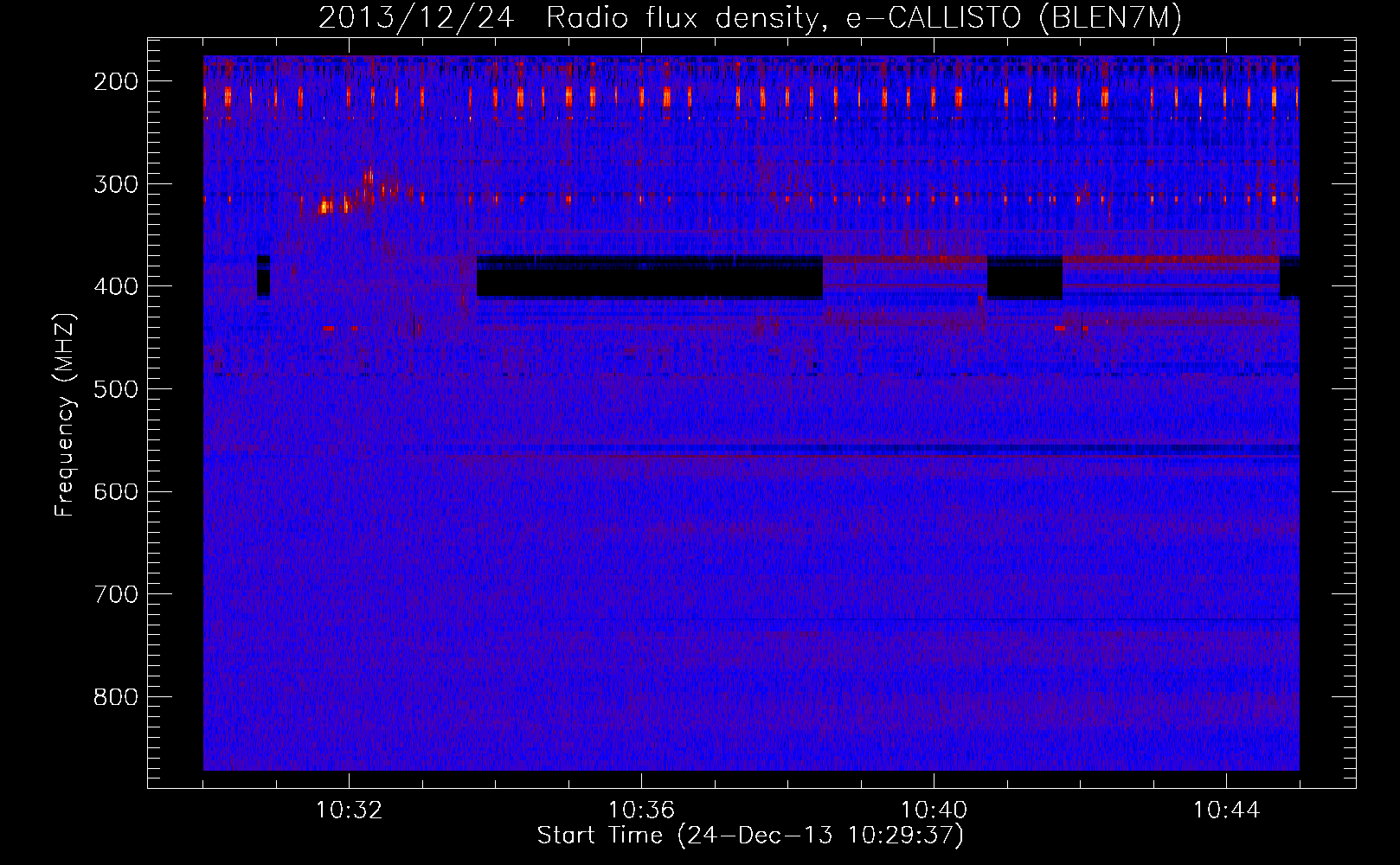Viewport: 1400px width, 865px height.
Task: Click the 800 frequency tick label
Action: coord(115,697)
